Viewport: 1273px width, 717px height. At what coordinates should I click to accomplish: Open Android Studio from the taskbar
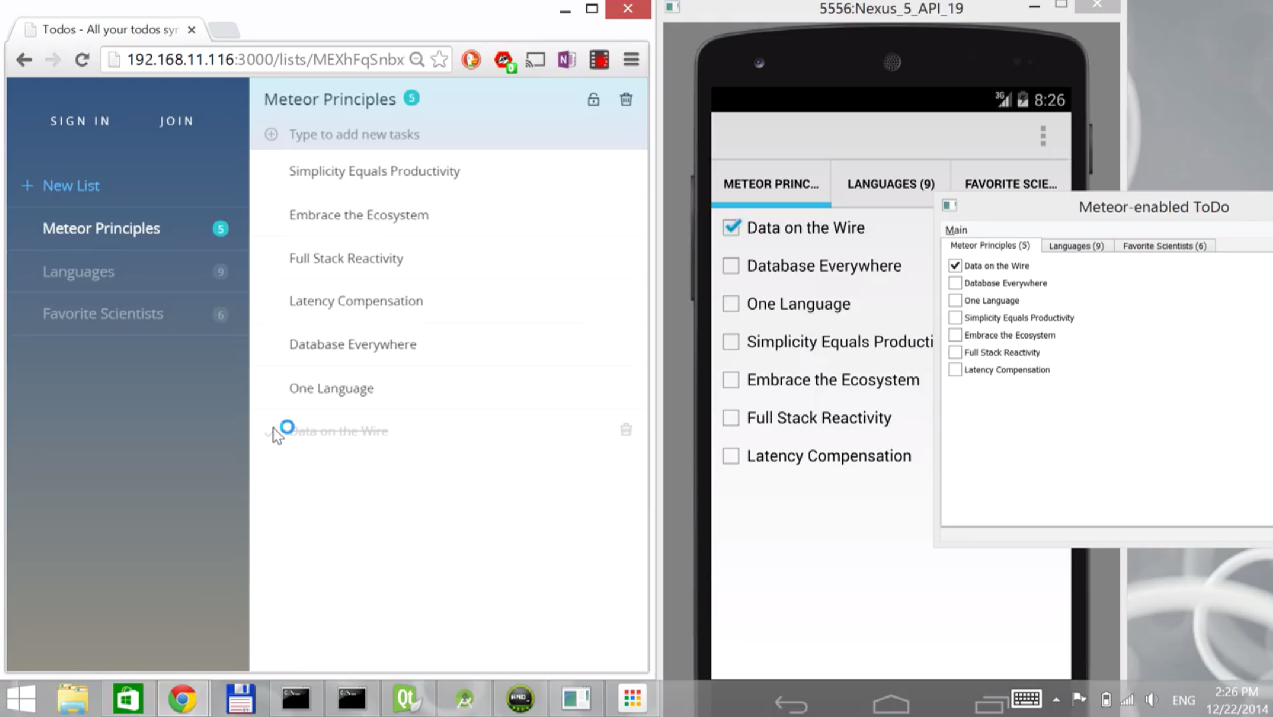pyautogui.click(x=464, y=699)
